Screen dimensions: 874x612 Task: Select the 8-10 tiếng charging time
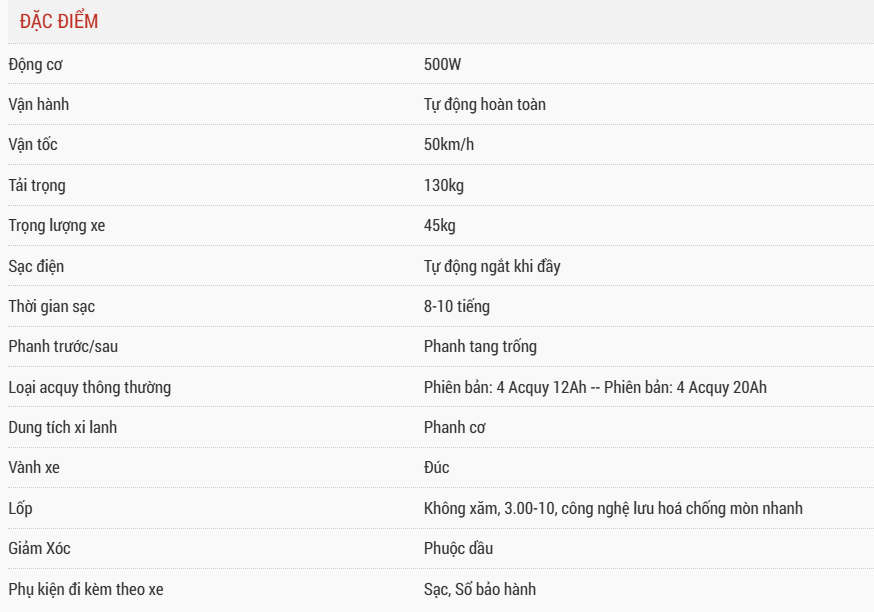[457, 306]
